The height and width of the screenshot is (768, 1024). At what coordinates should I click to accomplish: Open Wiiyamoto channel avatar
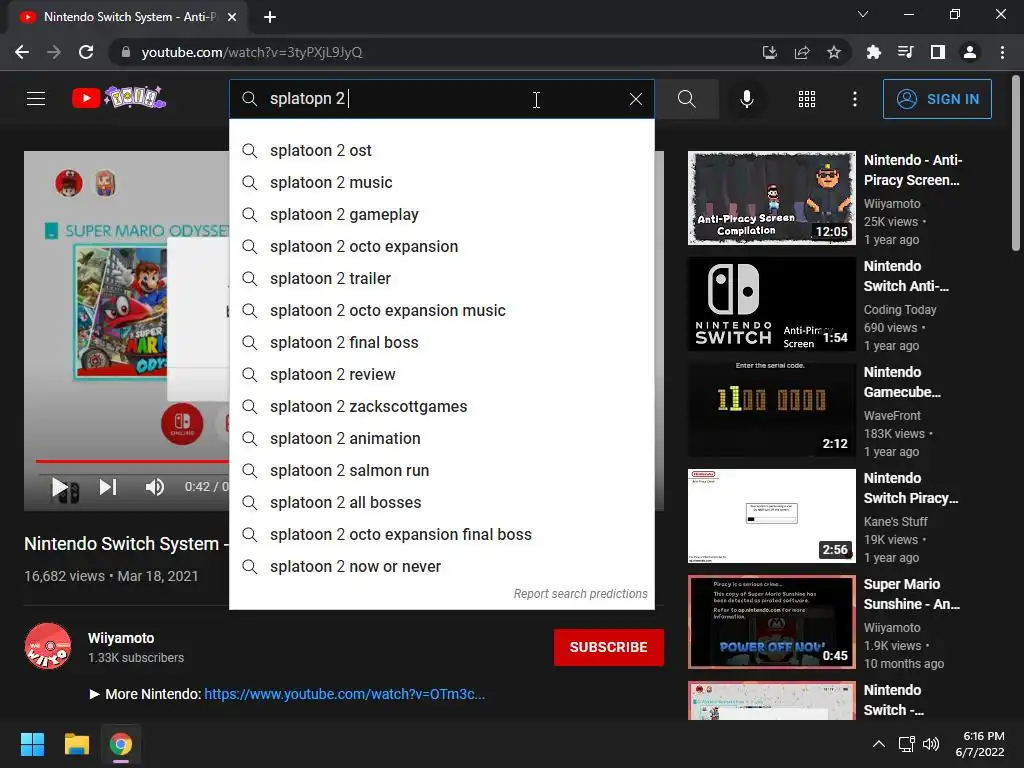click(x=48, y=647)
